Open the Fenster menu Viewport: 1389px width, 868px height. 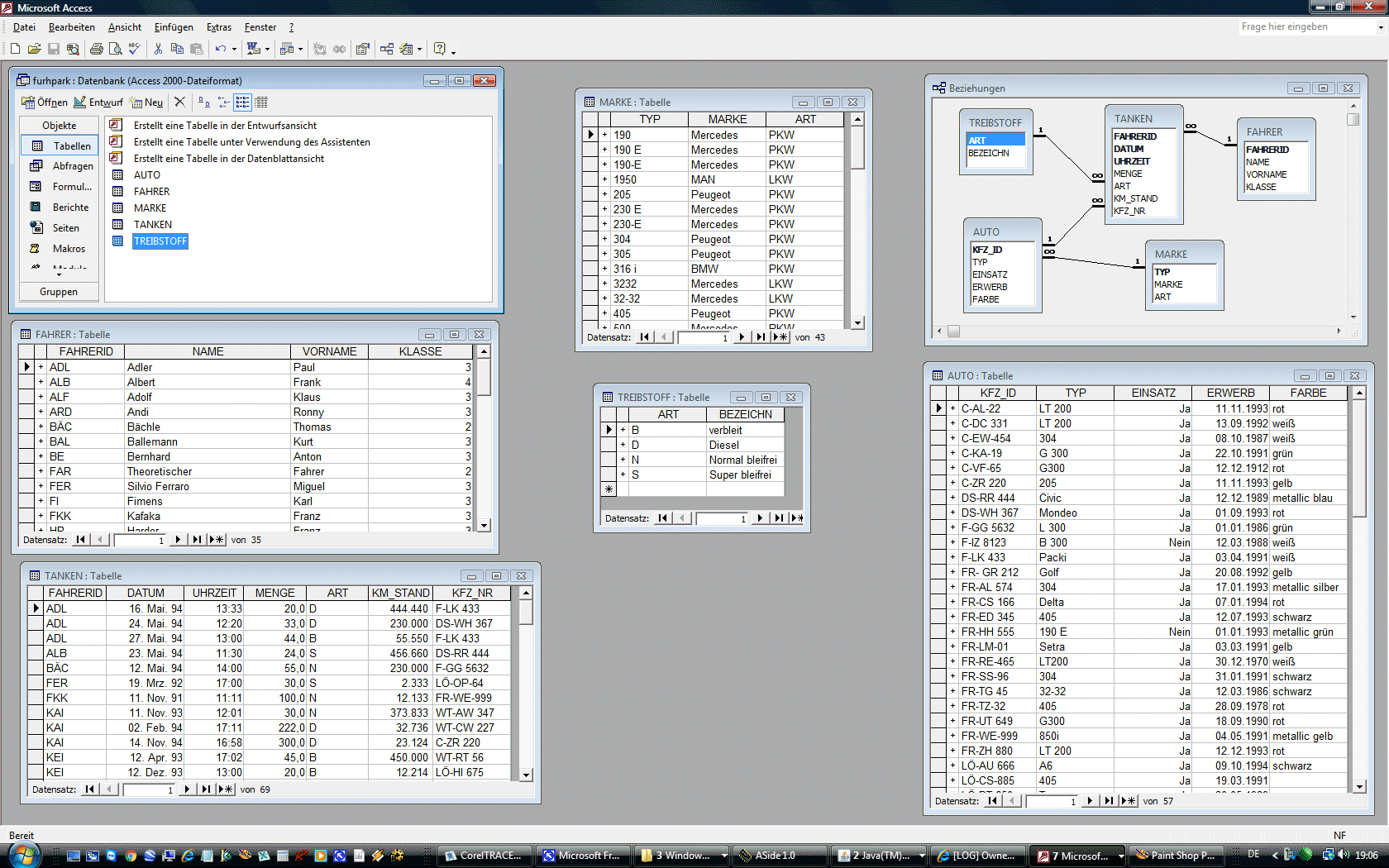click(260, 27)
